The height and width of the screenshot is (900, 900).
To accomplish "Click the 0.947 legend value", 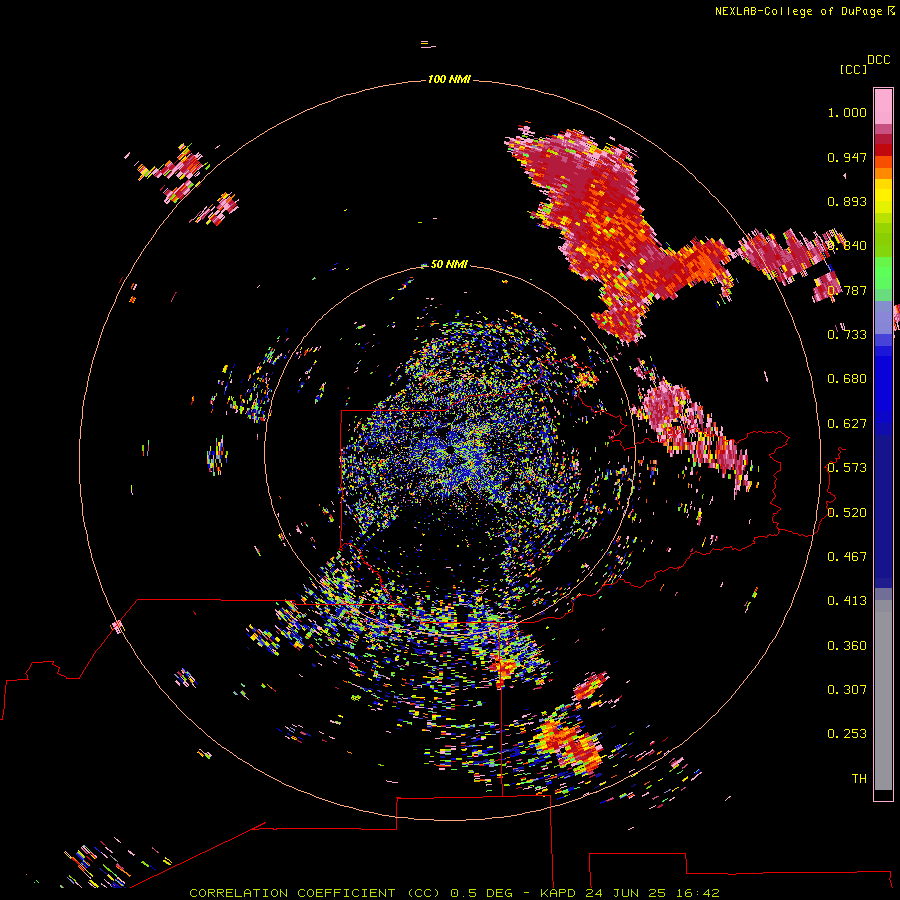I will point(847,157).
